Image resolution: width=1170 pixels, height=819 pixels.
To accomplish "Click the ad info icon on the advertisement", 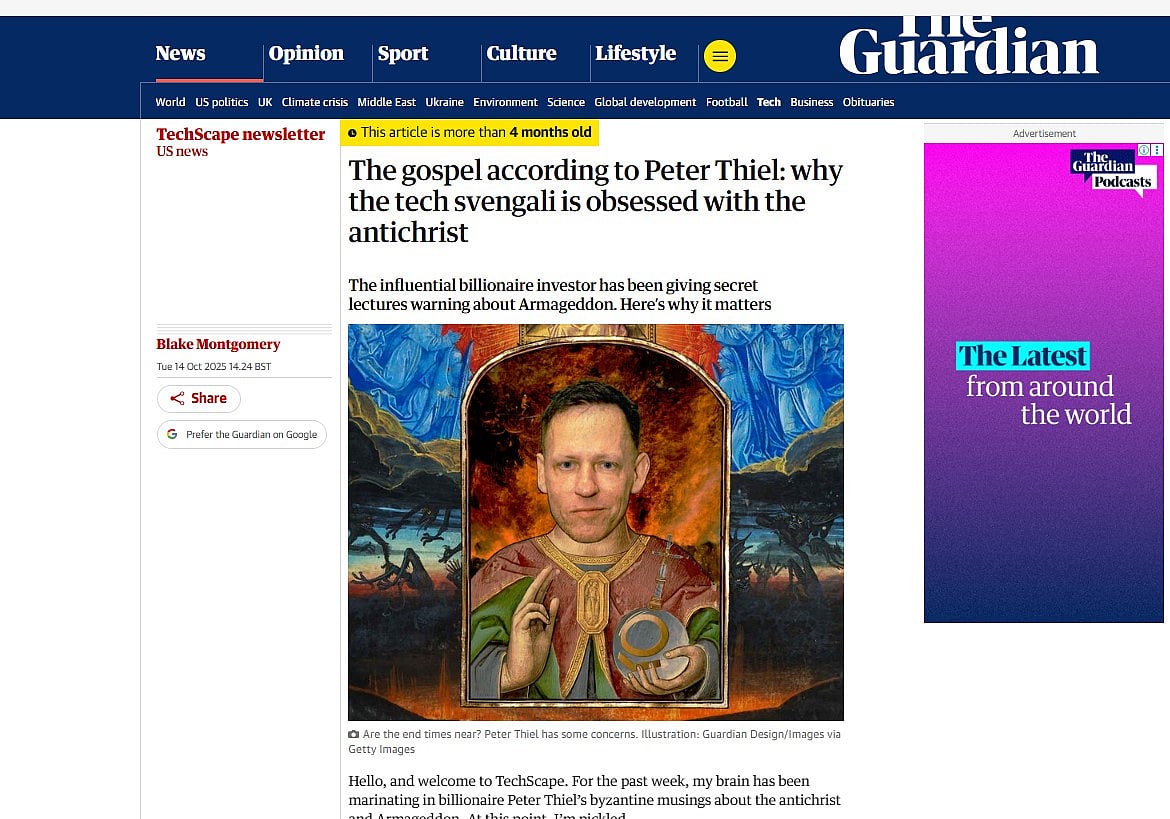I will 1143,150.
